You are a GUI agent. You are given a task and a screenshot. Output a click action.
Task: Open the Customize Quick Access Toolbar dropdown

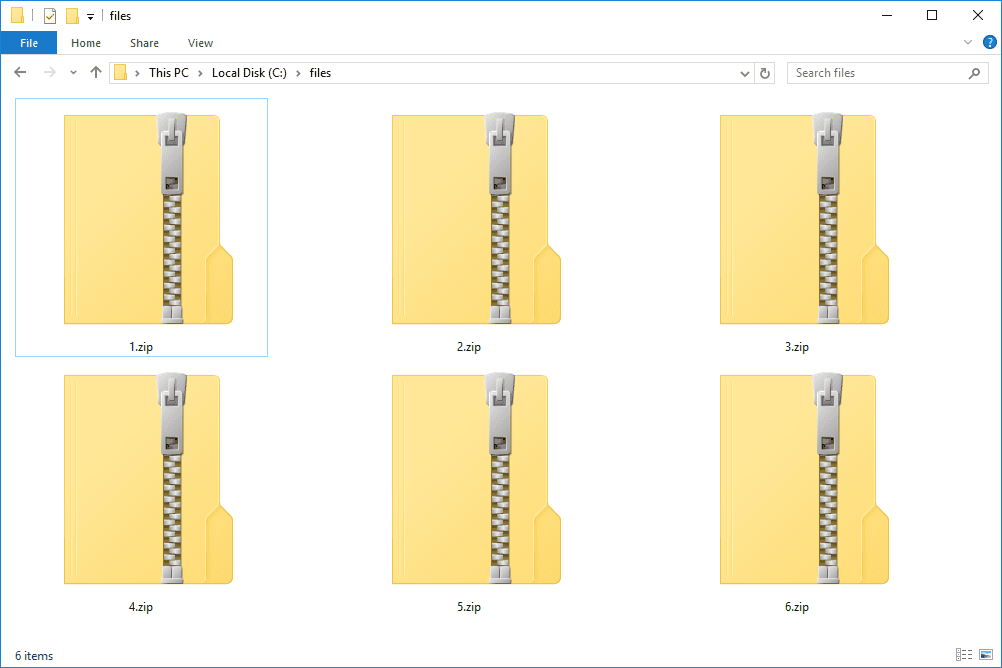[x=89, y=15]
